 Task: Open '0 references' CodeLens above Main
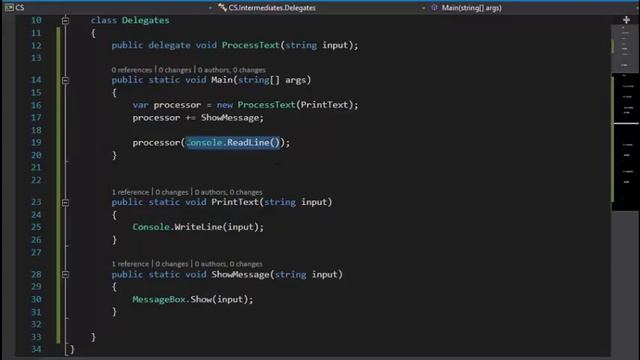[131, 70]
